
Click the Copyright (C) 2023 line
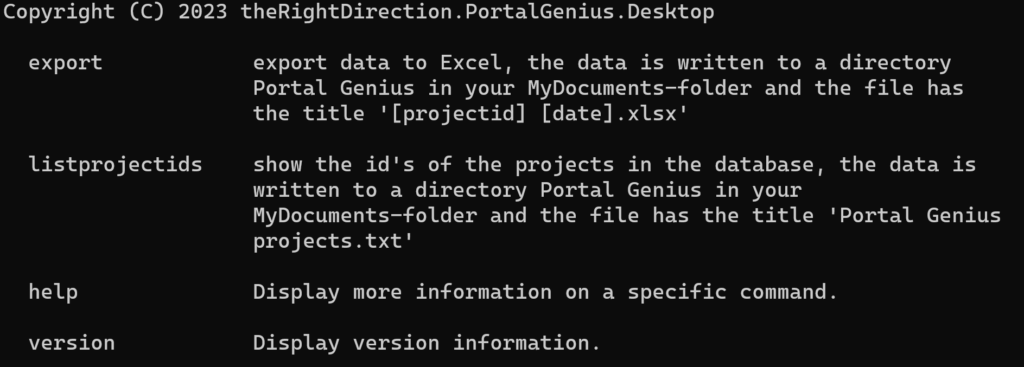click(359, 12)
